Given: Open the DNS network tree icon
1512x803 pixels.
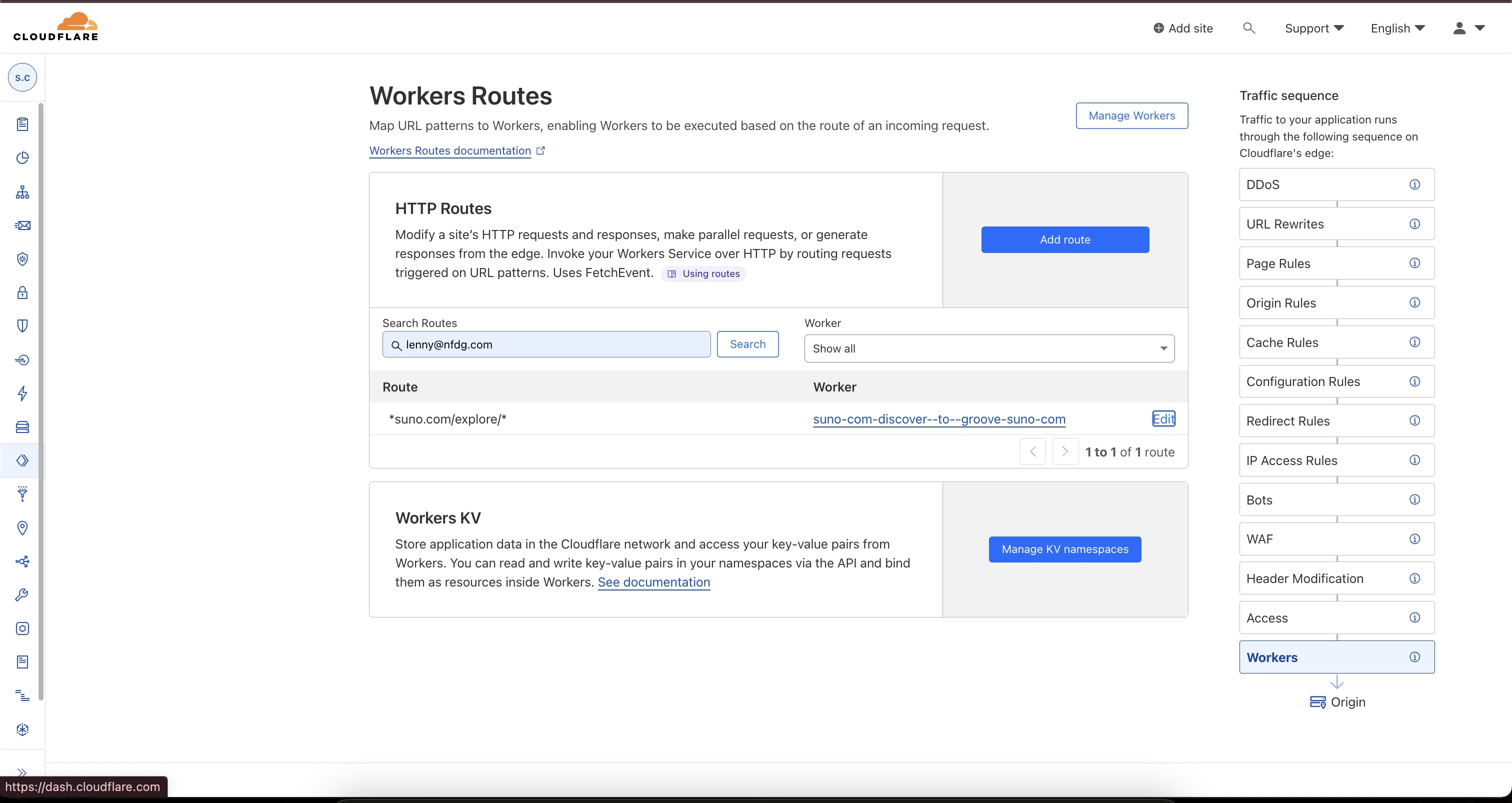Looking at the screenshot, I should pos(22,192).
